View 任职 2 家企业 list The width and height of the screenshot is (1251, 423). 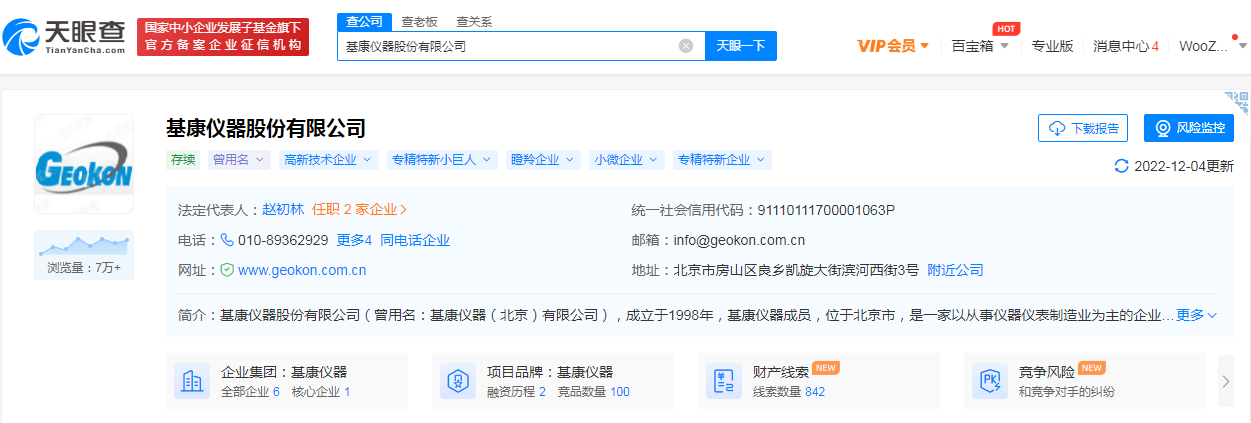pyautogui.click(x=359, y=210)
